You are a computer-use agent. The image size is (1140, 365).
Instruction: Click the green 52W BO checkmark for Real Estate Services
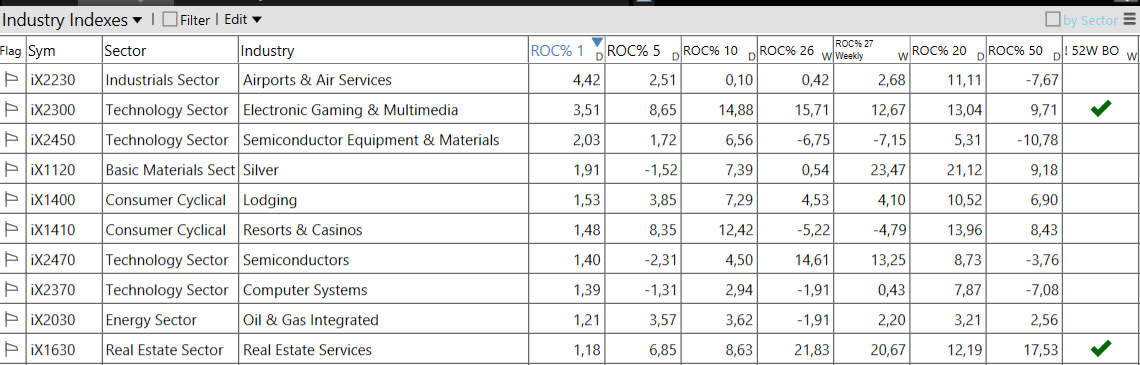point(1101,349)
